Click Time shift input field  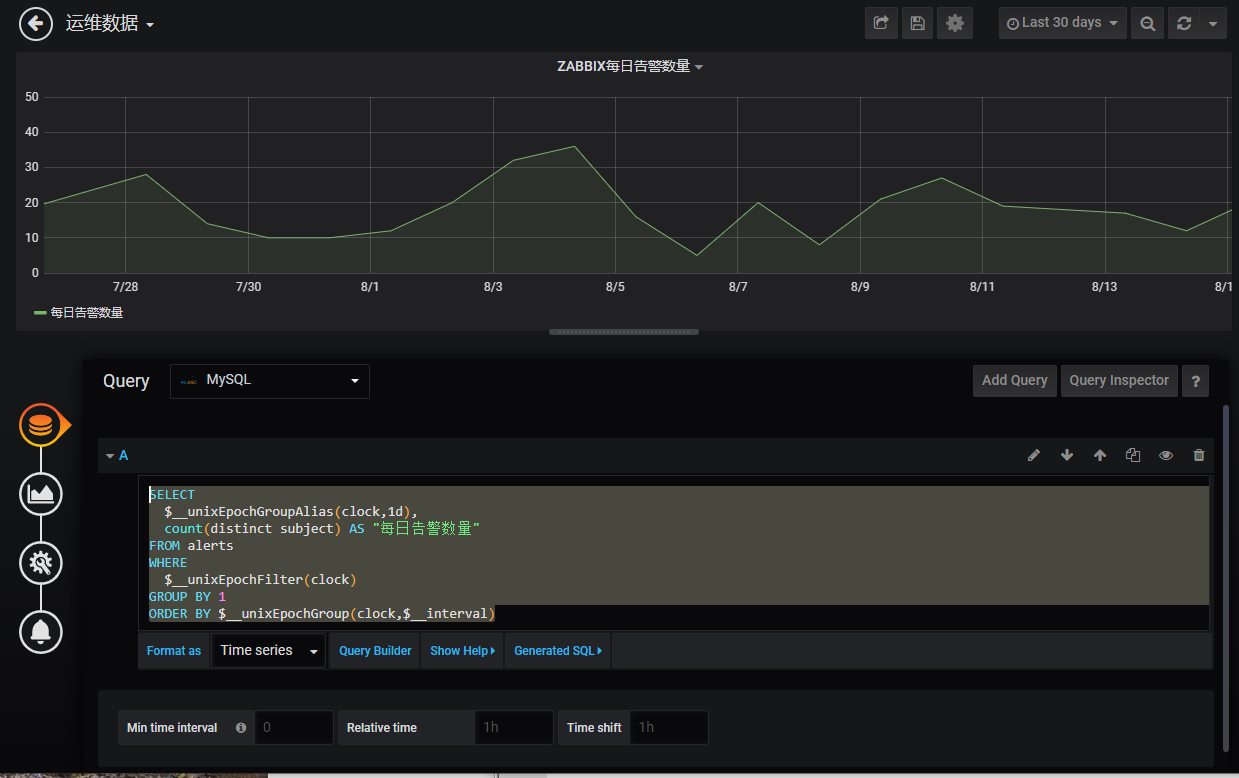(669, 727)
